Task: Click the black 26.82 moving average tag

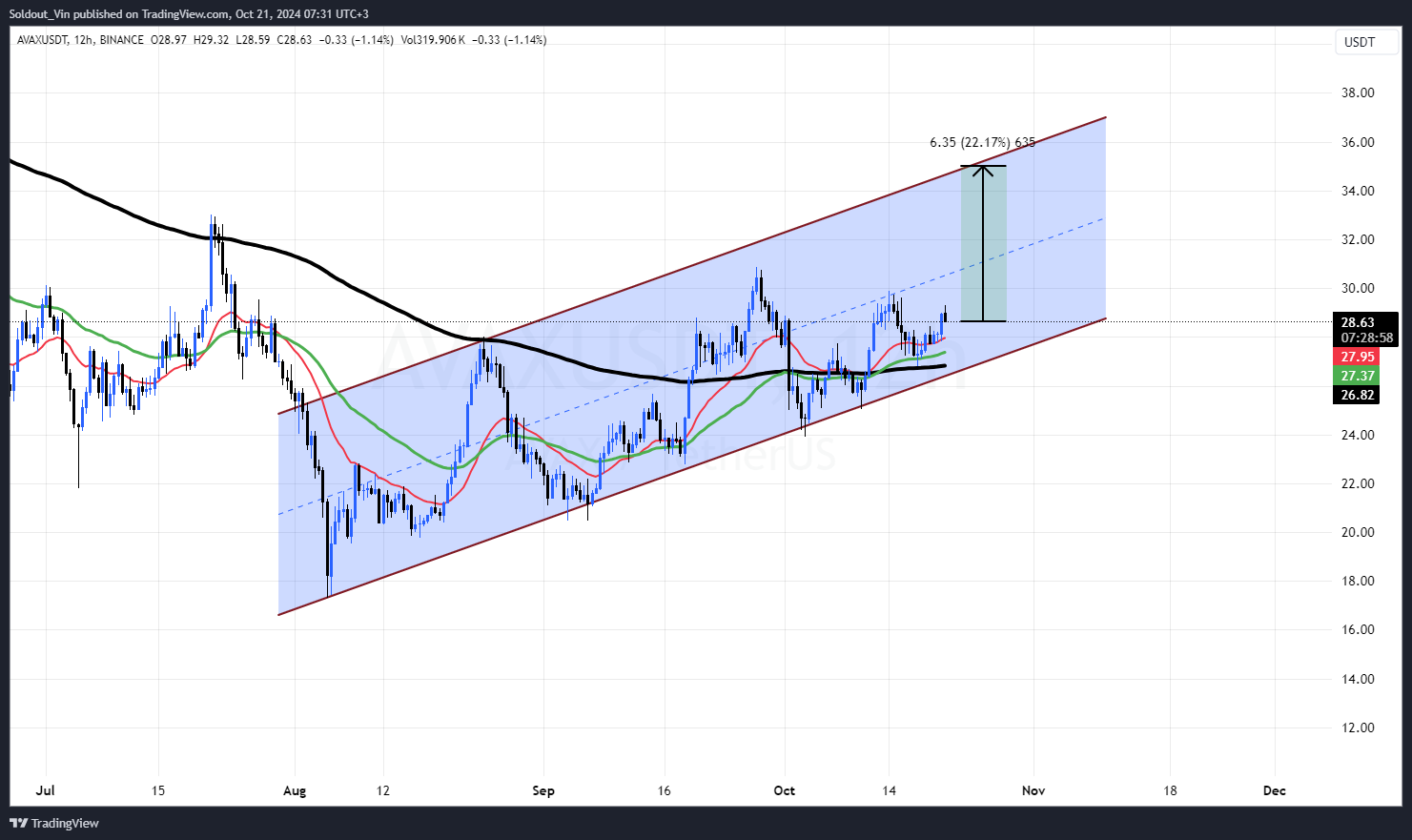Action: [x=1358, y=395]
